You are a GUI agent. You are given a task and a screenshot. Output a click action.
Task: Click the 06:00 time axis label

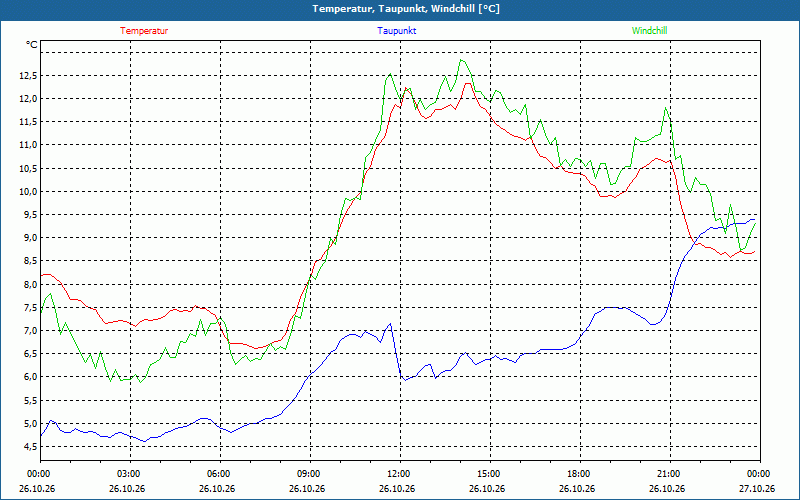(220, 474)
